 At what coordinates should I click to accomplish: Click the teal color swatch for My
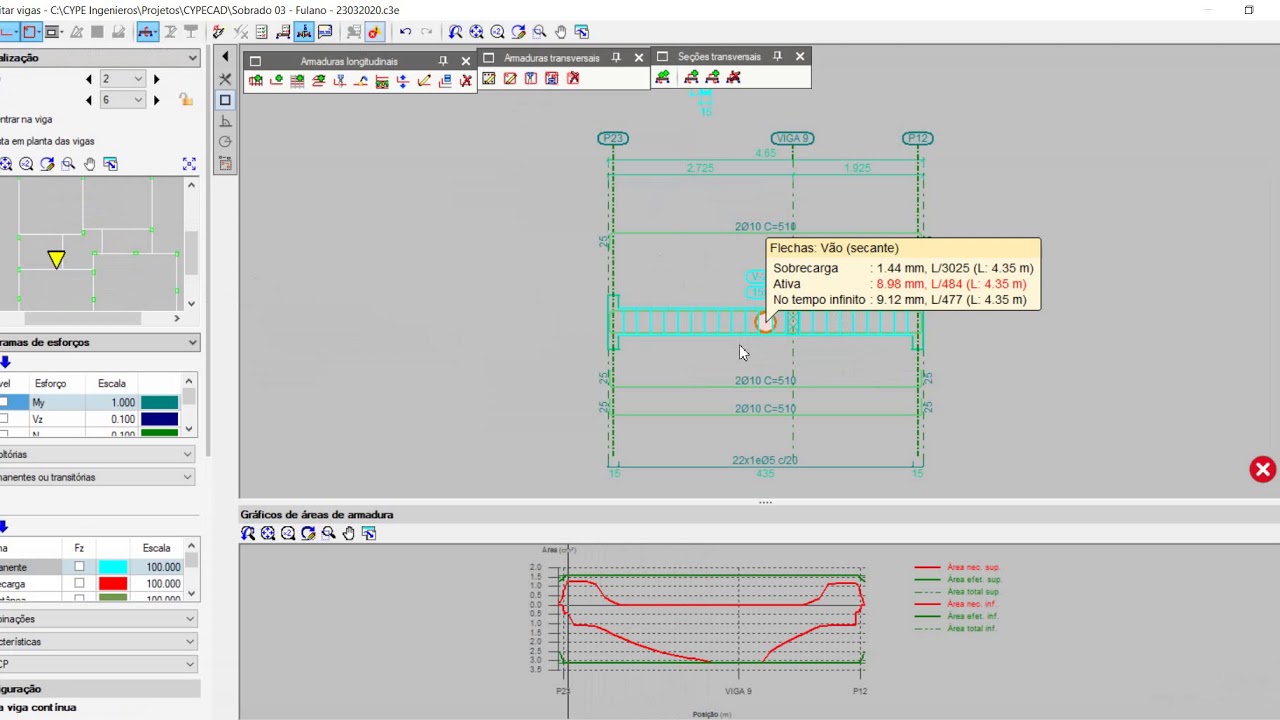(x=159, y=402)
